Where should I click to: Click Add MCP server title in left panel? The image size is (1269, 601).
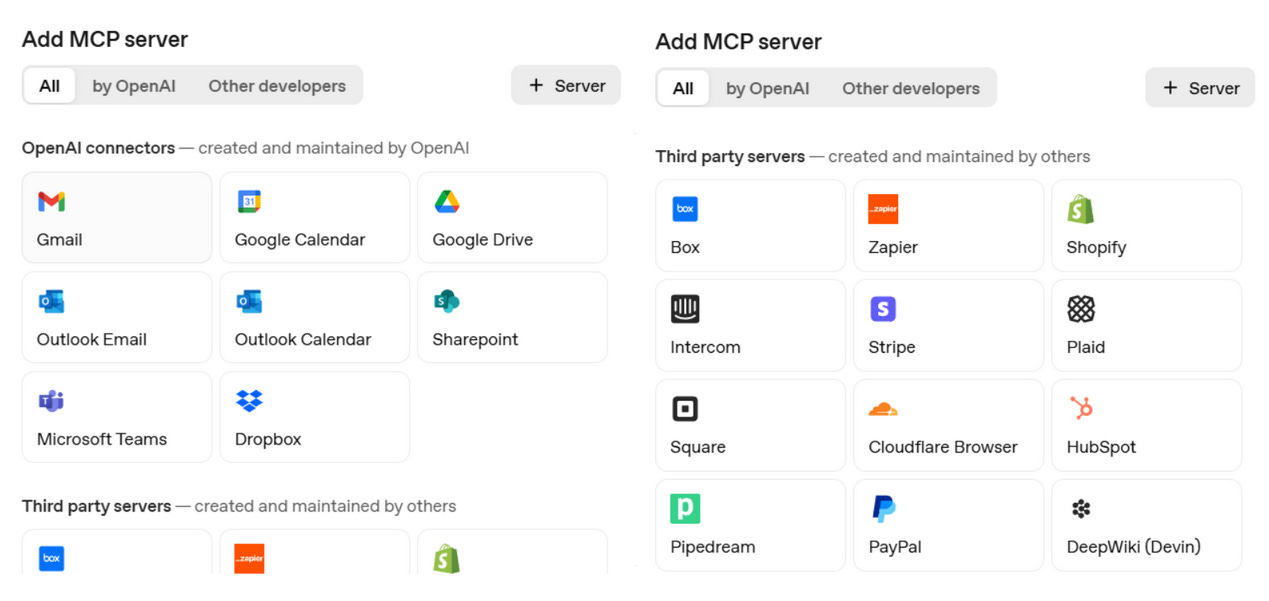click(105, 39)
